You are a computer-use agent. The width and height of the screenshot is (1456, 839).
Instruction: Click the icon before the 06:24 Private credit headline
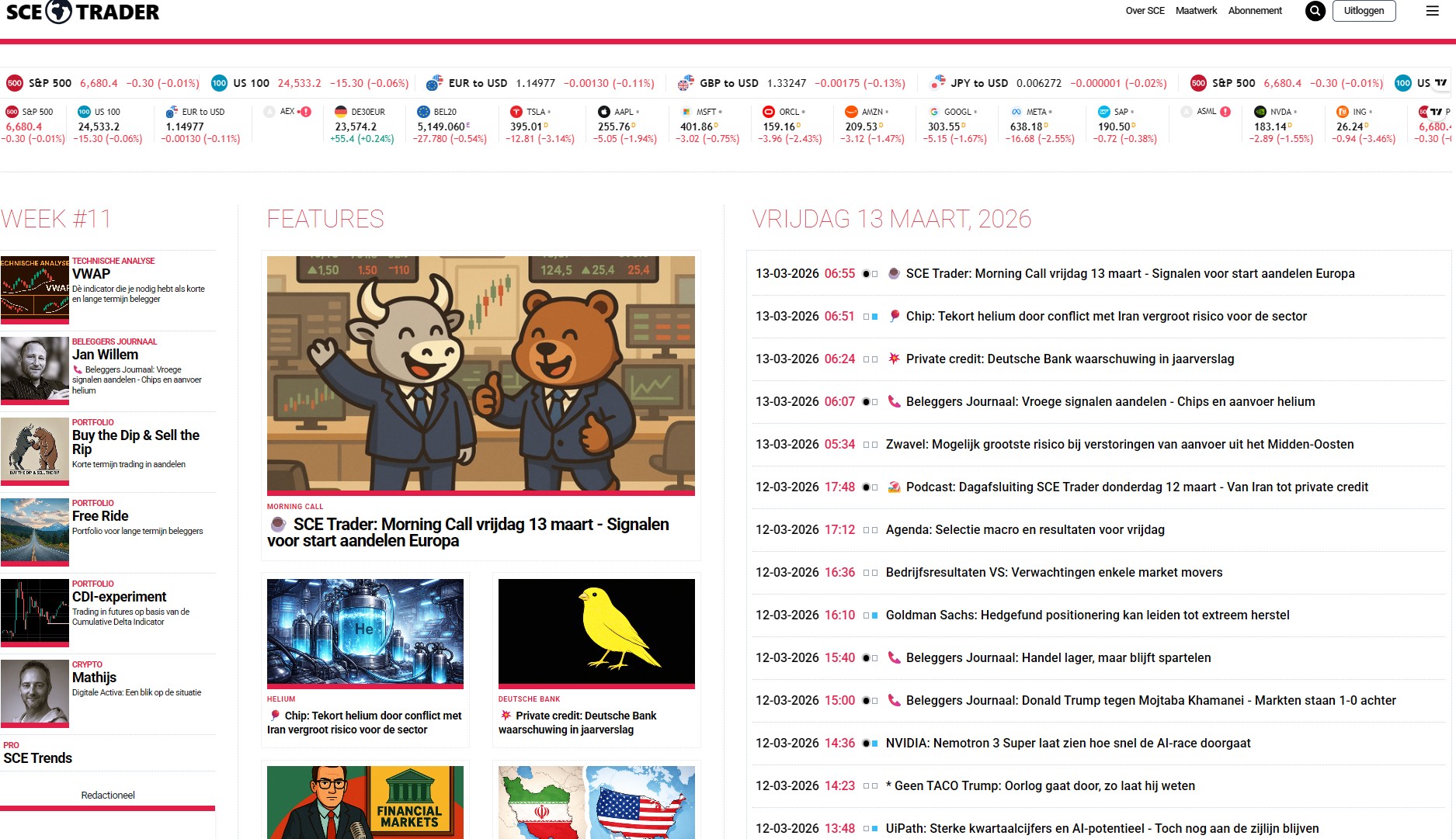click(x=894, y=359)
